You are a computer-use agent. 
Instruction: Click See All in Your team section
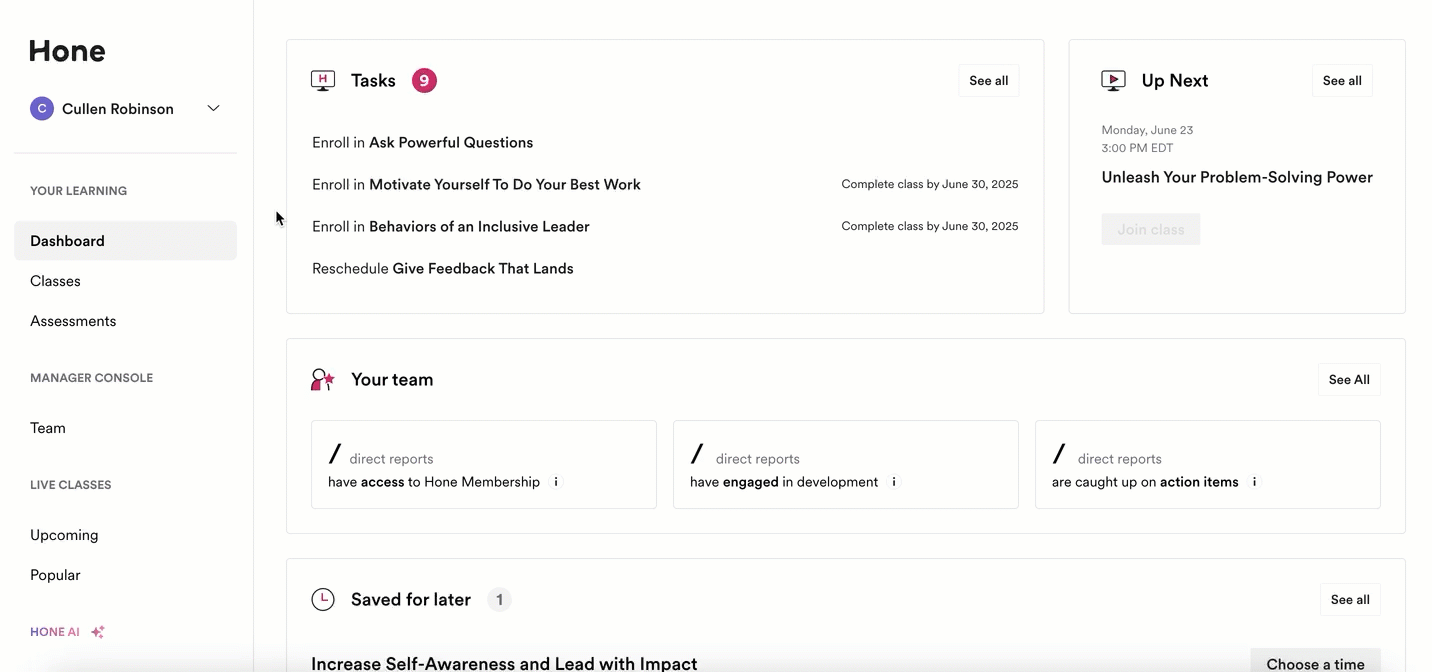(1349, 380)
